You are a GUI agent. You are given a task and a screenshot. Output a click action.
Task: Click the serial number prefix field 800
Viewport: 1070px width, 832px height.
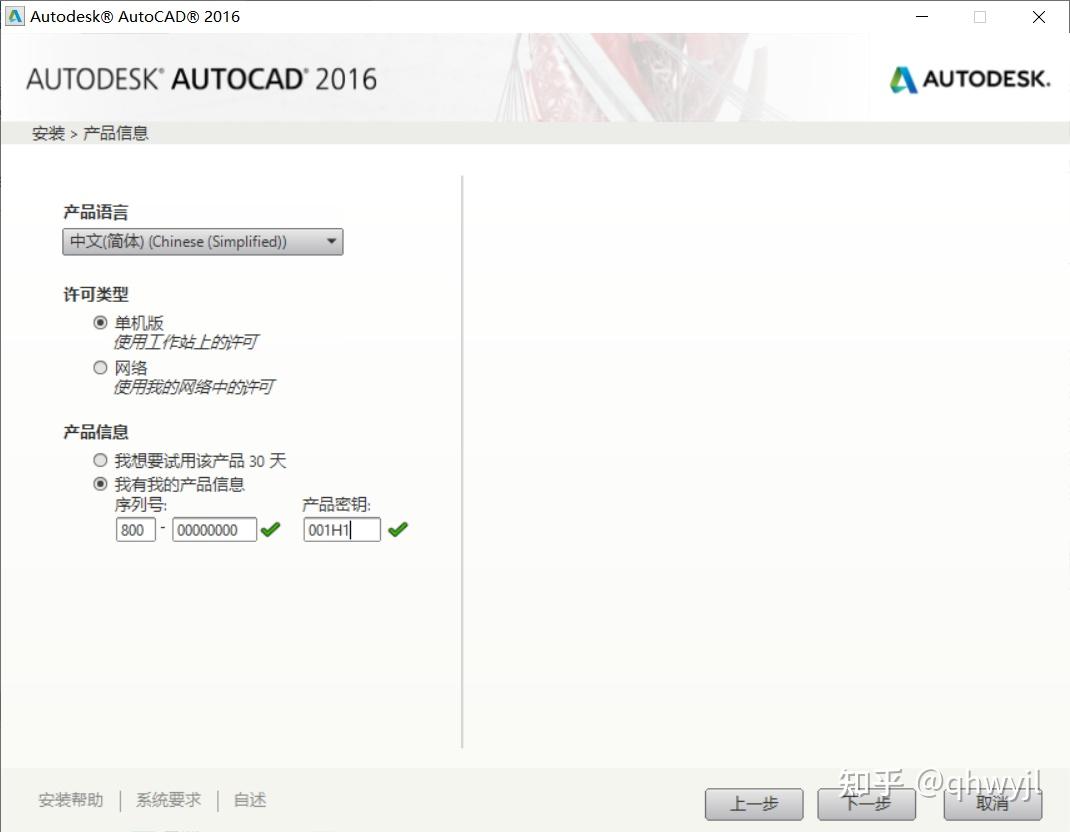(x=136, y=530)
